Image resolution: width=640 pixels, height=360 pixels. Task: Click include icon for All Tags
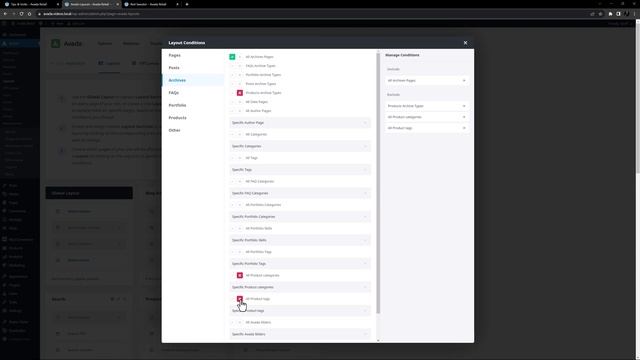click(232, 158)
